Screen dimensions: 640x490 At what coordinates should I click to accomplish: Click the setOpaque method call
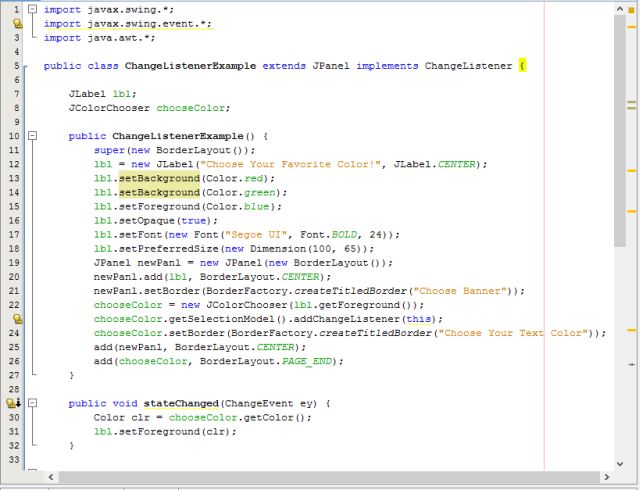point(147,220)
